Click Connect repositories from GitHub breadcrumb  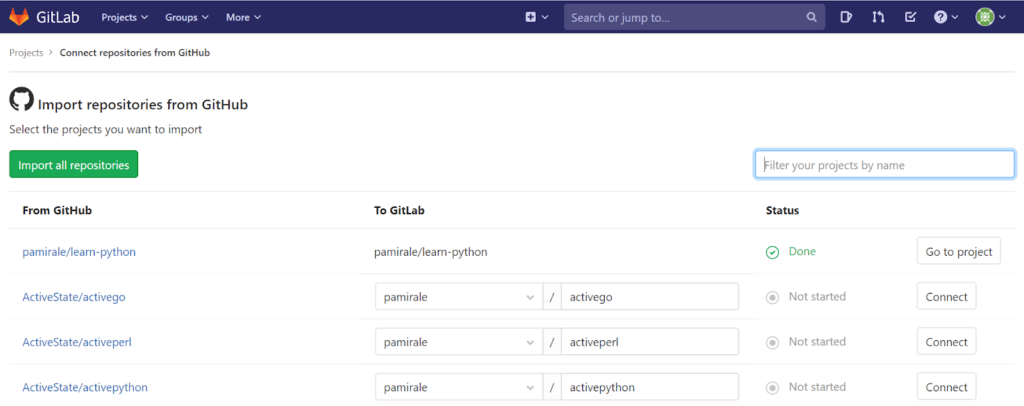click(x=135, y=53)
